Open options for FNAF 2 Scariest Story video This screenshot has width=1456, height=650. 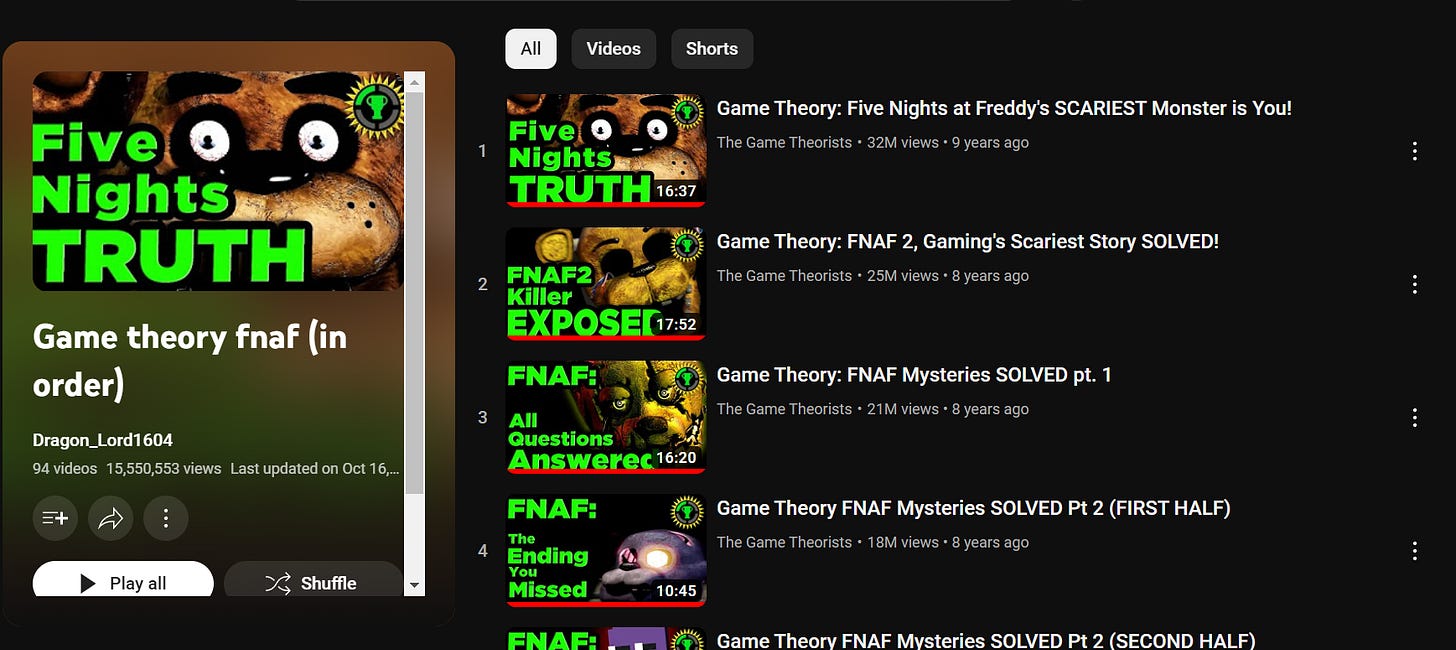1414,284
